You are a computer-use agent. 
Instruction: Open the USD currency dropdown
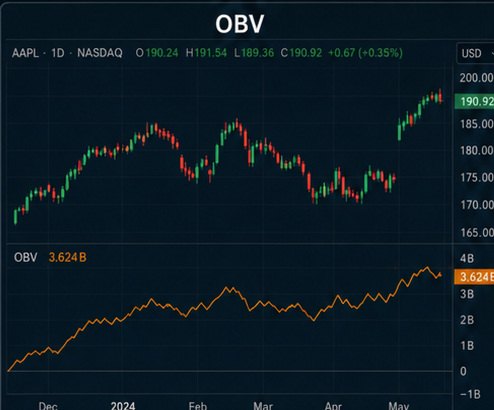coord(475,53)
